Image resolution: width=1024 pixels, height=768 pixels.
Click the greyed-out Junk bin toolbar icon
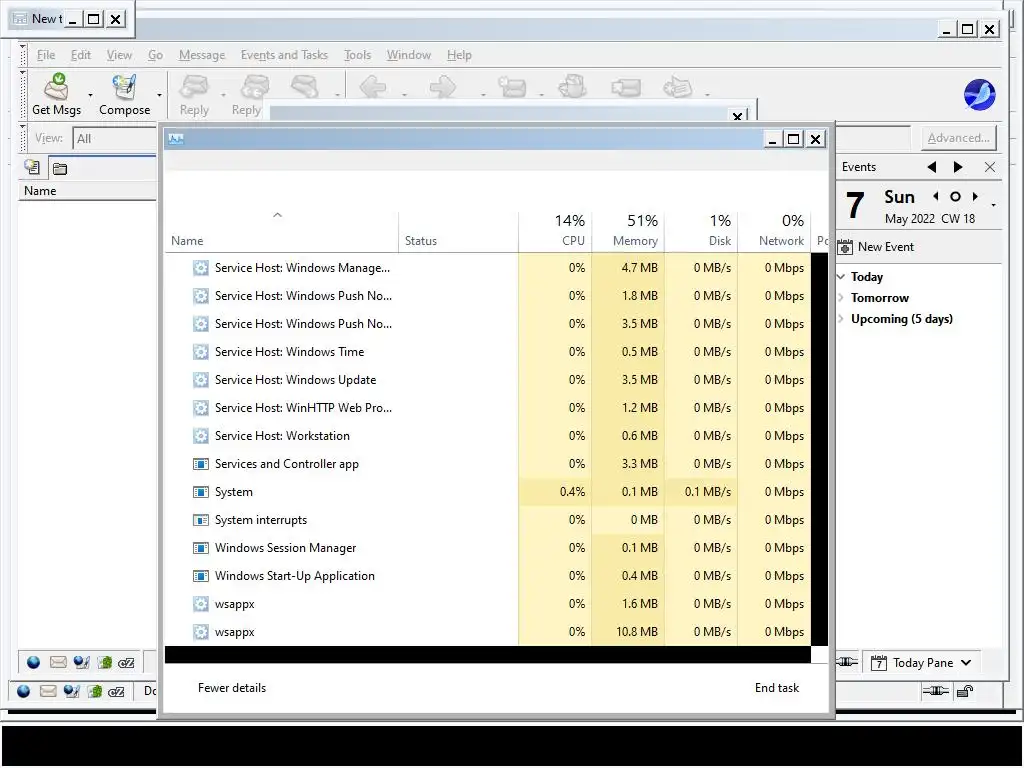click(573, 87)
